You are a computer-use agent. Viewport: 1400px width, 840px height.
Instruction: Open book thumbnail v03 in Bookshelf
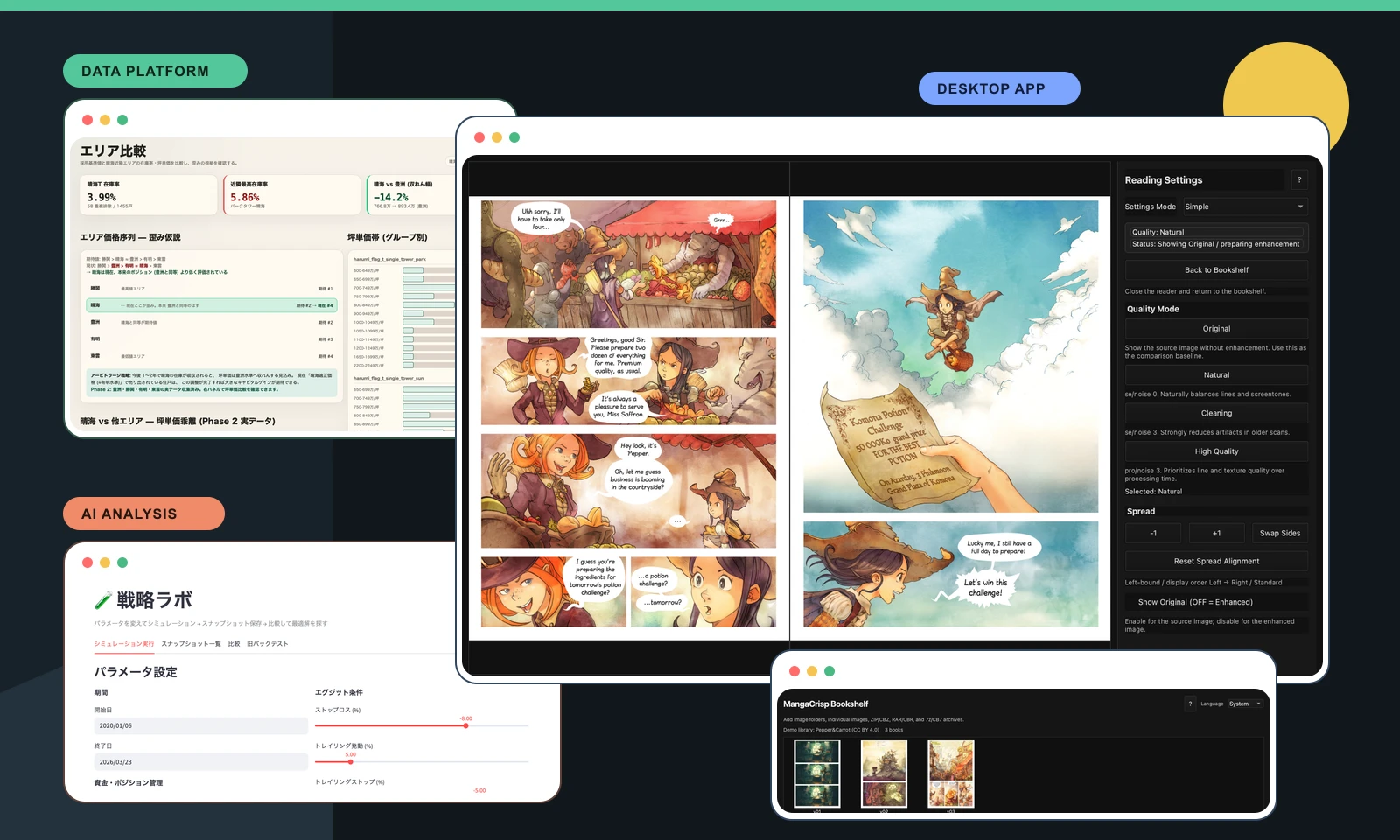pos(951,773)
